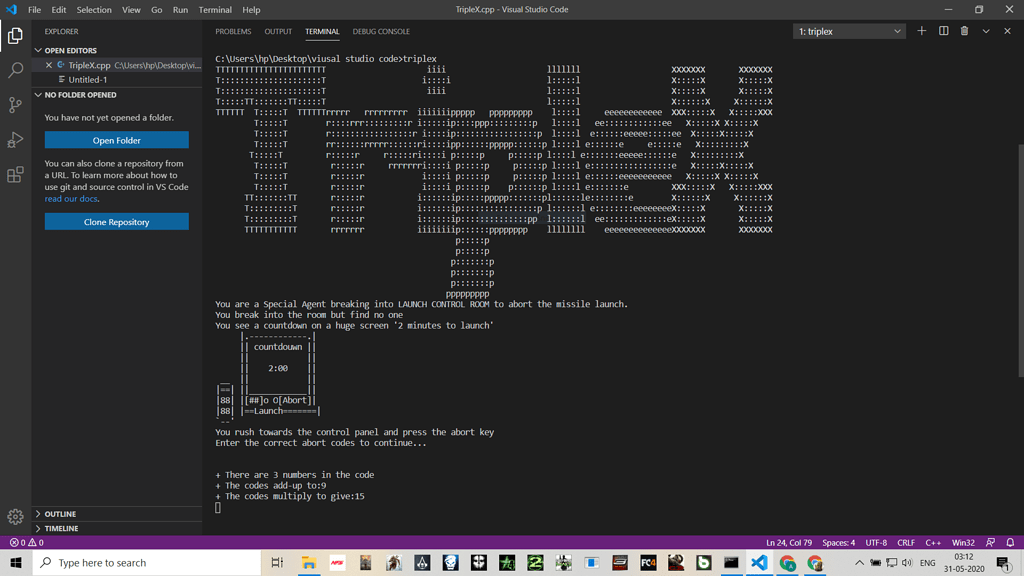Change indentation via Spaces: 4 status item

[x=837, y=542]
